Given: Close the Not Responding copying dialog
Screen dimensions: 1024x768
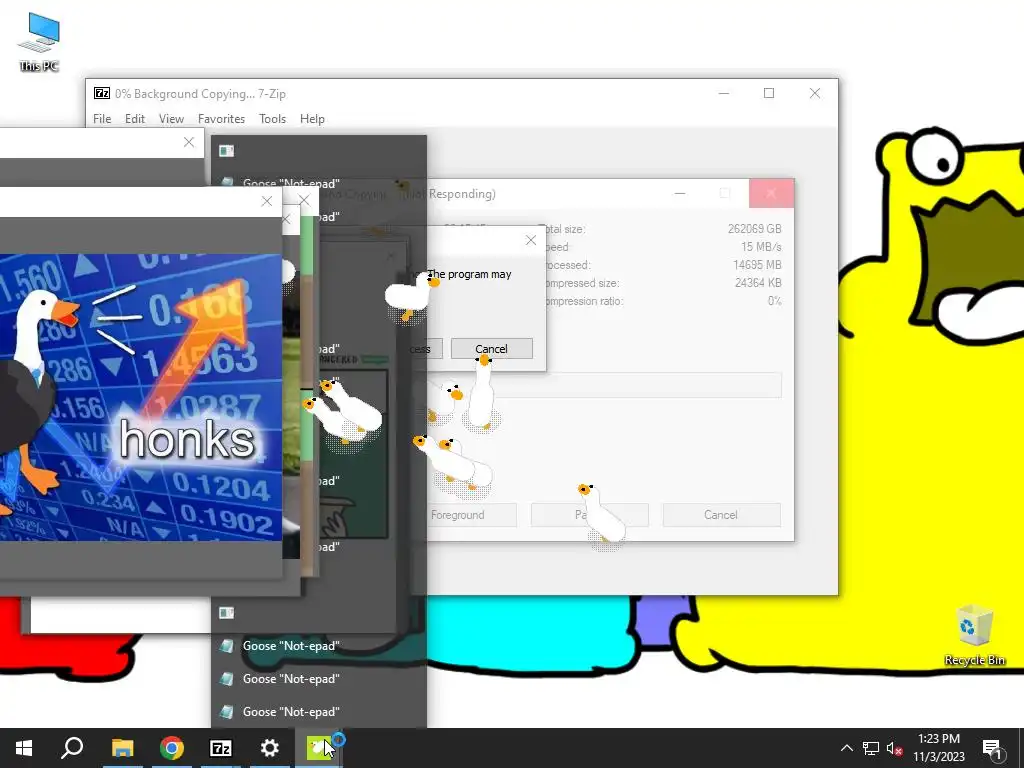Looking at the screenshot, I should click(x=771, y=193).
